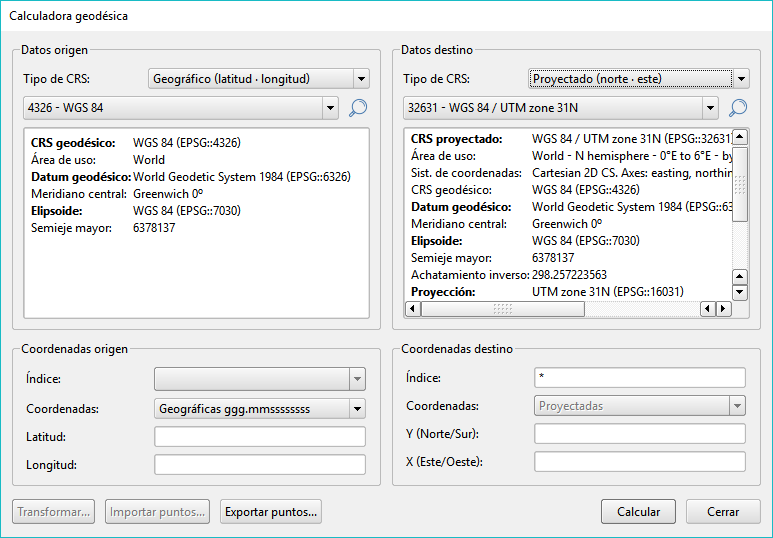Expand the 32631 - WGS 84 / UTM zone 31N combo box
The width and height of the screenshot is (773, 538).
click(x=561, y=108)
